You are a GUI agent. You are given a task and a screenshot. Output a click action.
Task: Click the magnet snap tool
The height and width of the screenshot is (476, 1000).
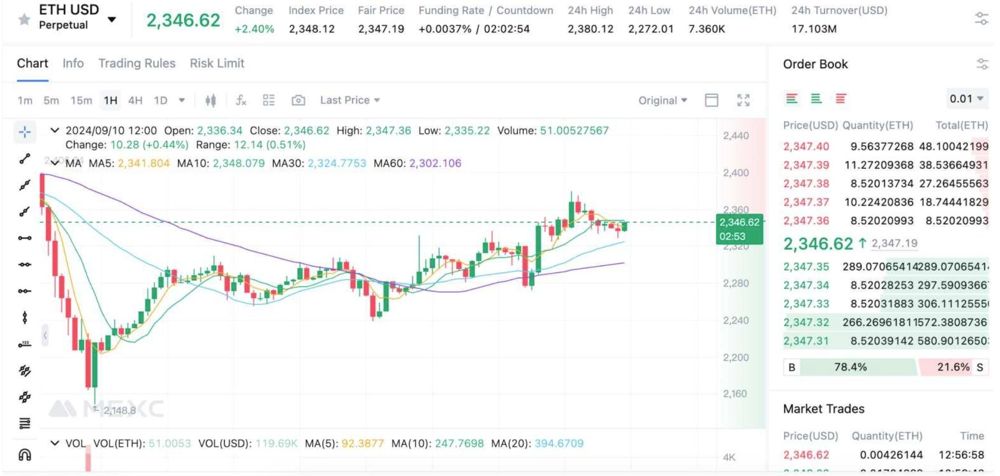[x=25, y=454]
